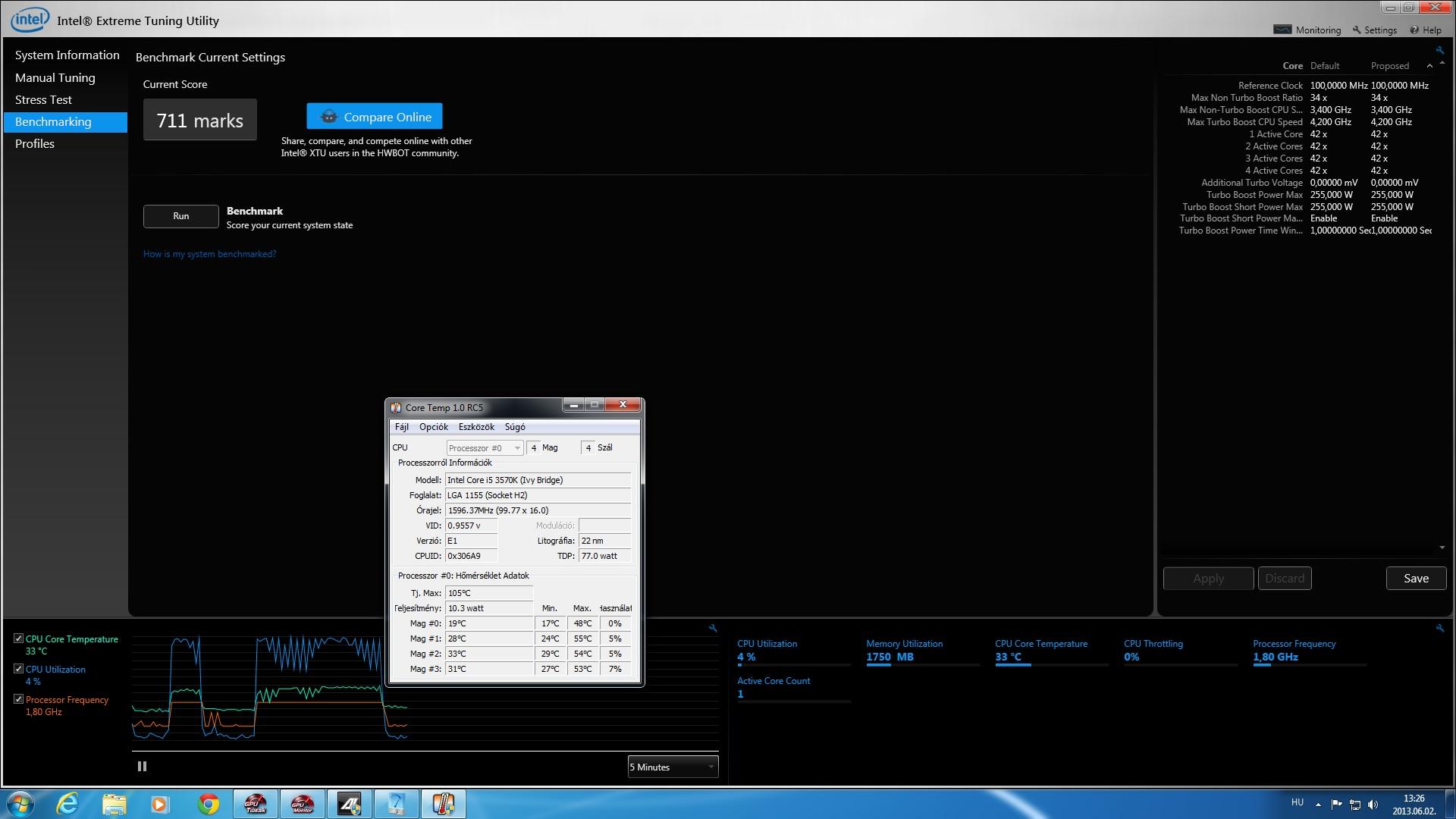Open Windows Start menu
Viewport: 1456px width, 819px height.
(20, 804)
